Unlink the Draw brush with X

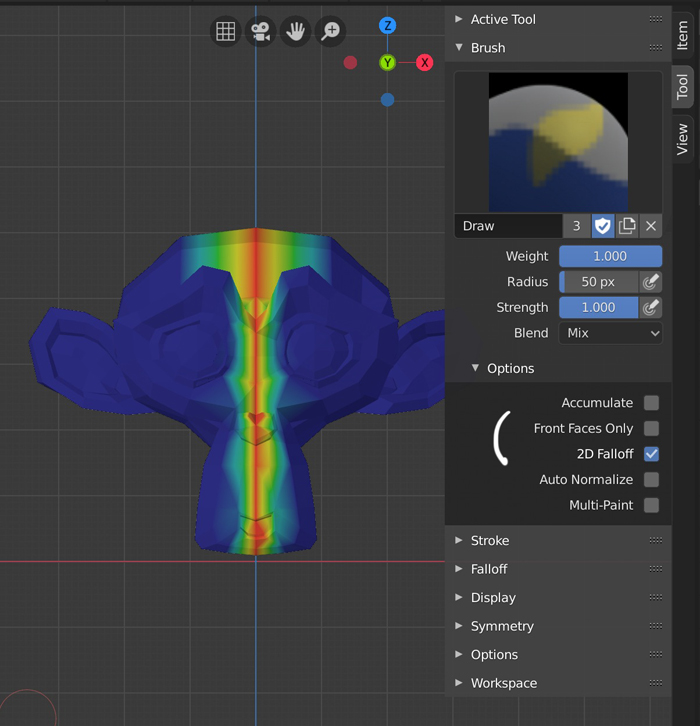(x=651, y=226)
